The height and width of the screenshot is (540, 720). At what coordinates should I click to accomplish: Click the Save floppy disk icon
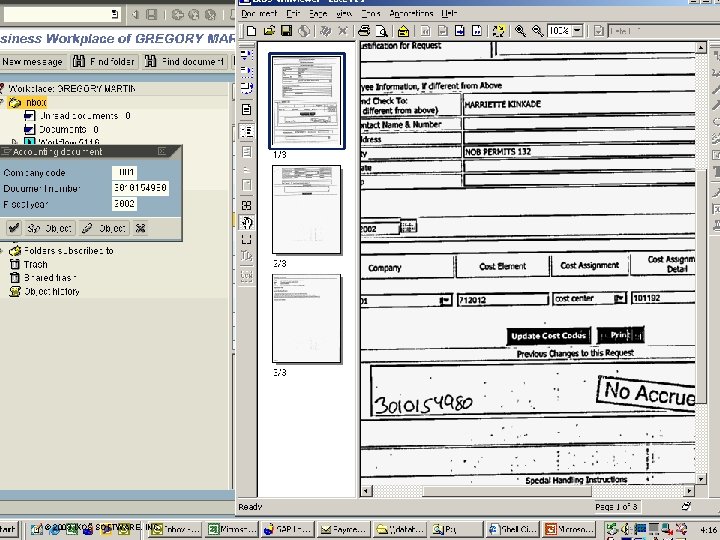(x=287, y=31)
